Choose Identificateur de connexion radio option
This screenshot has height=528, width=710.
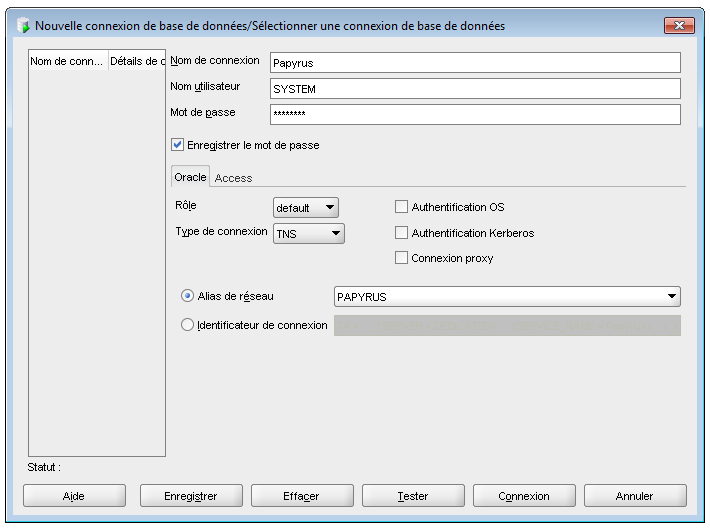187,325
